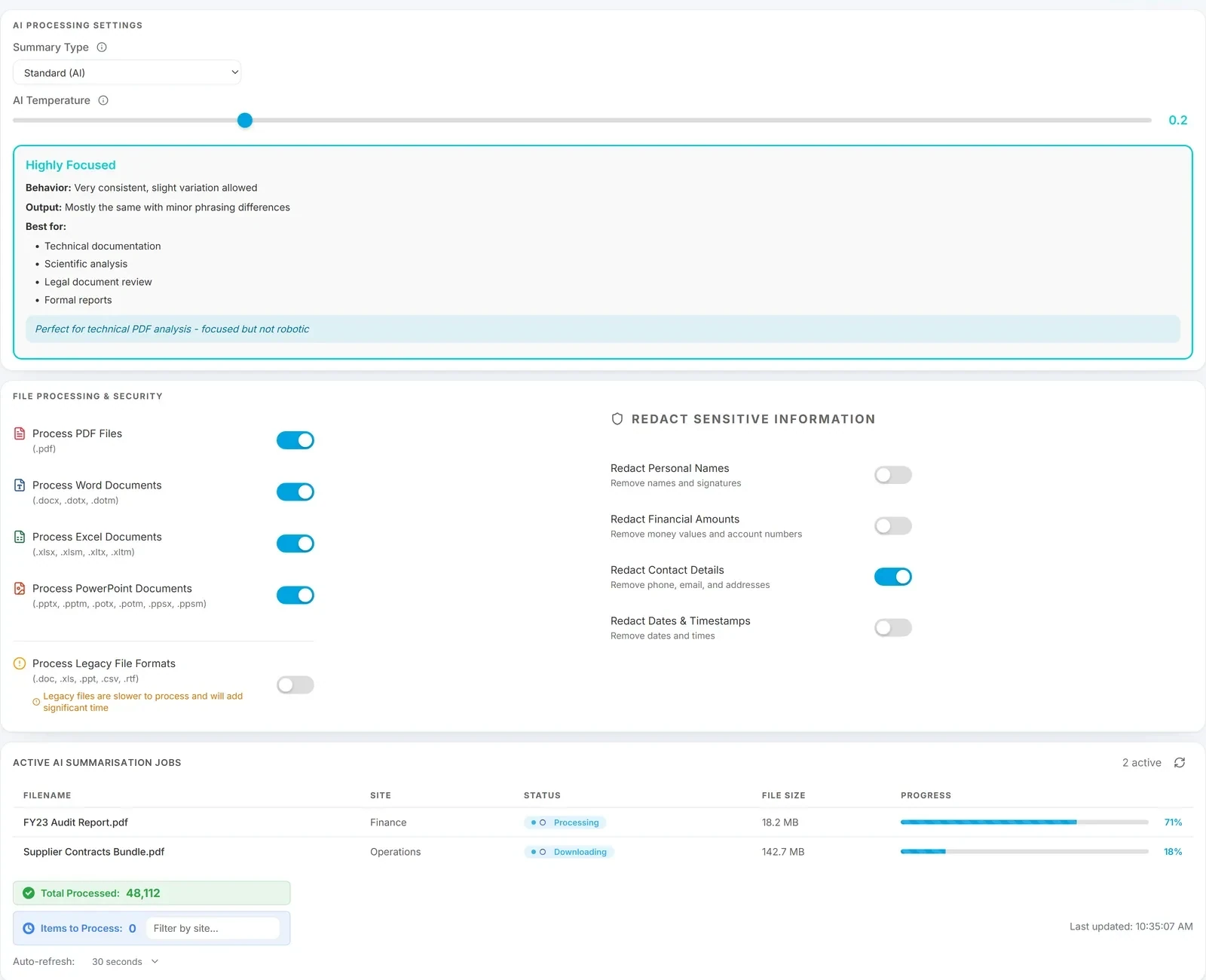Select Supplier Contracts Bundle.pdf filename
The height and width of the screenshot is (980, 1206).
click(93, 852)
